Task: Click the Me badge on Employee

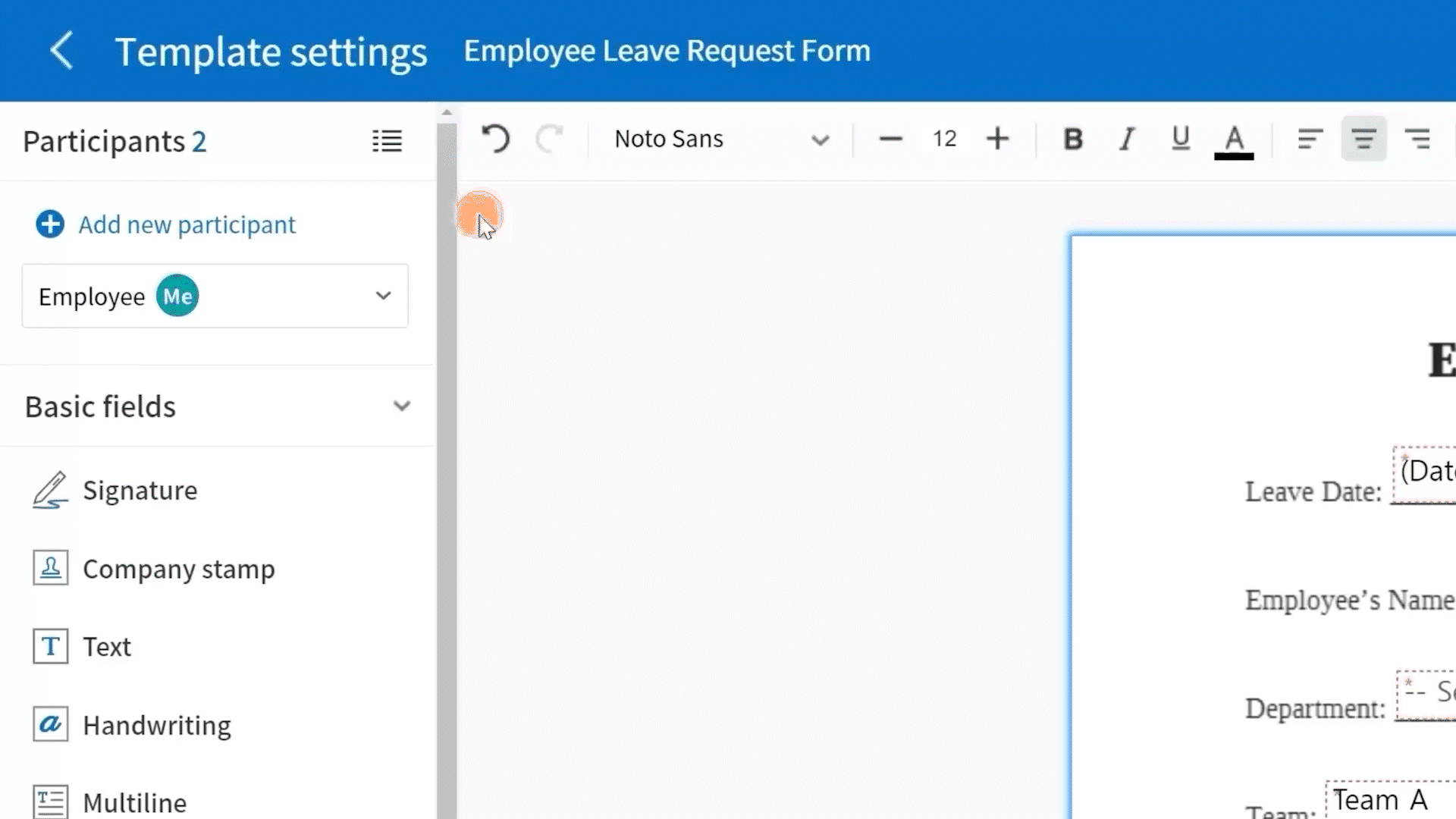Action: point(177,296)
